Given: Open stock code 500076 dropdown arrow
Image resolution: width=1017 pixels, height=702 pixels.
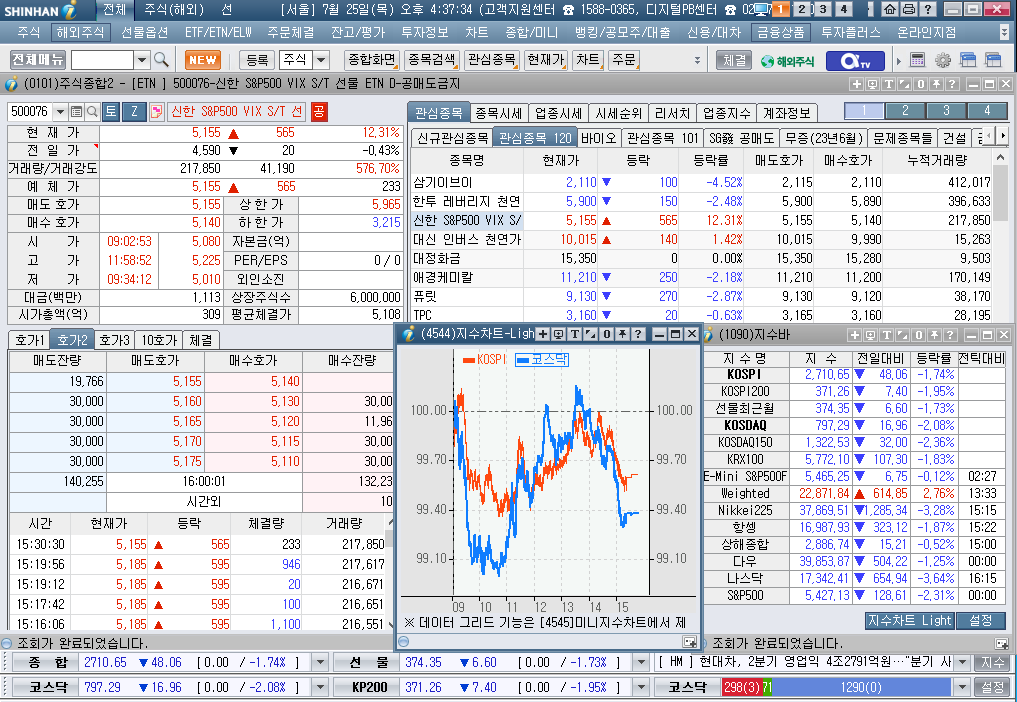Looking at the screenshot, I should pyautogui.click(x=60, y=112).
